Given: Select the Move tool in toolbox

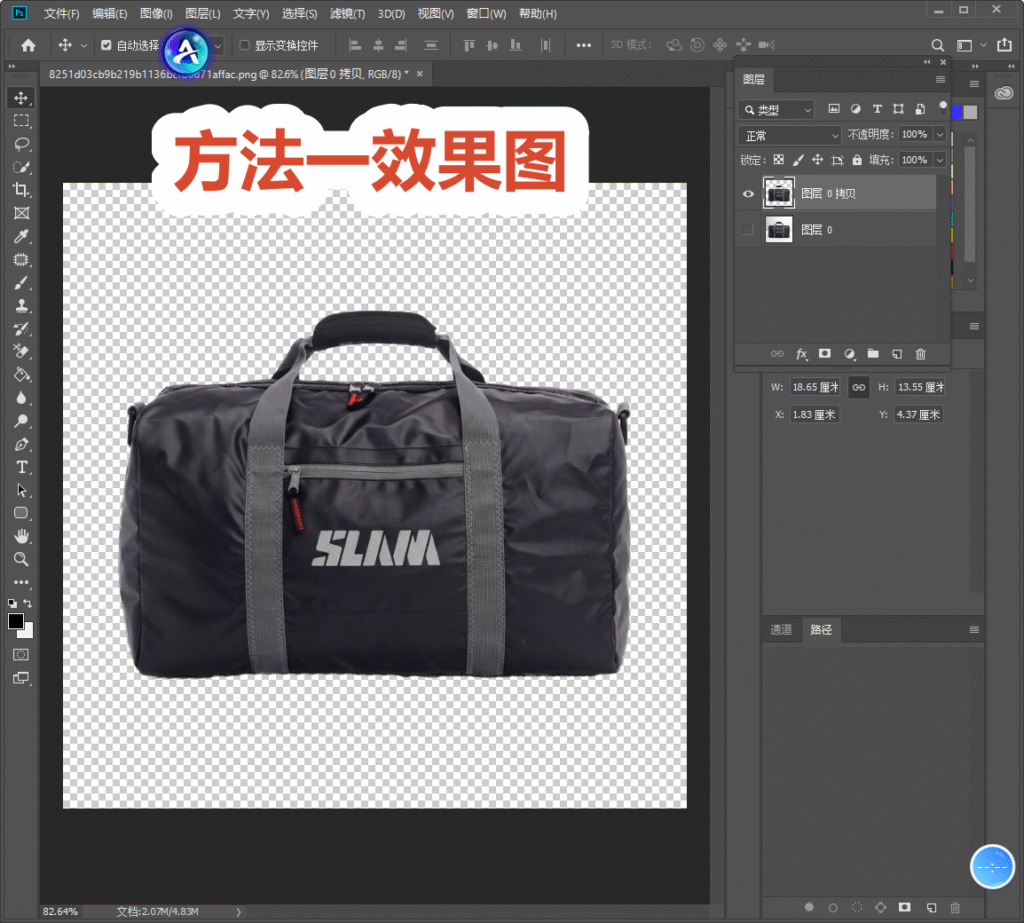Looking at the screenshot, I should (x=21, y=98).
